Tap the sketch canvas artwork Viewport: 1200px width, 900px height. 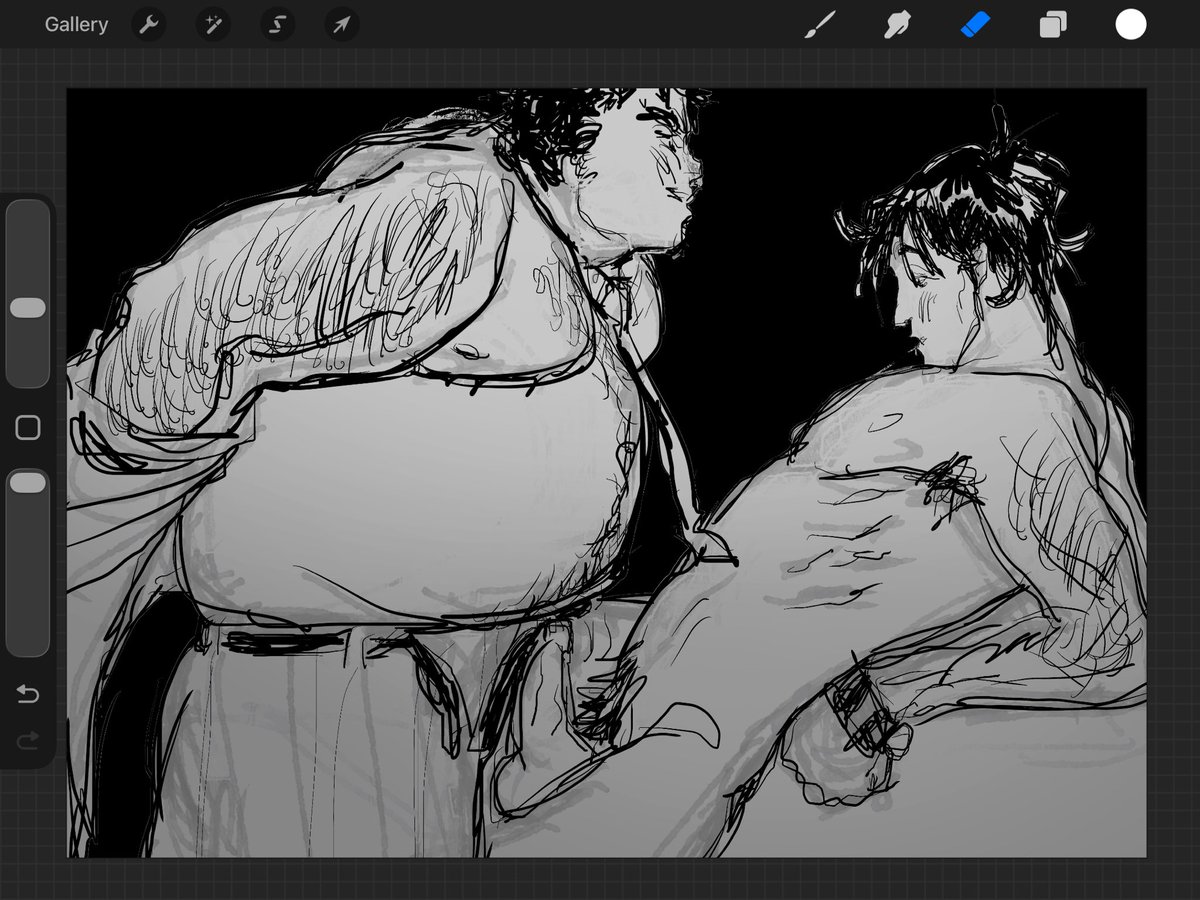tap(607, 473)
